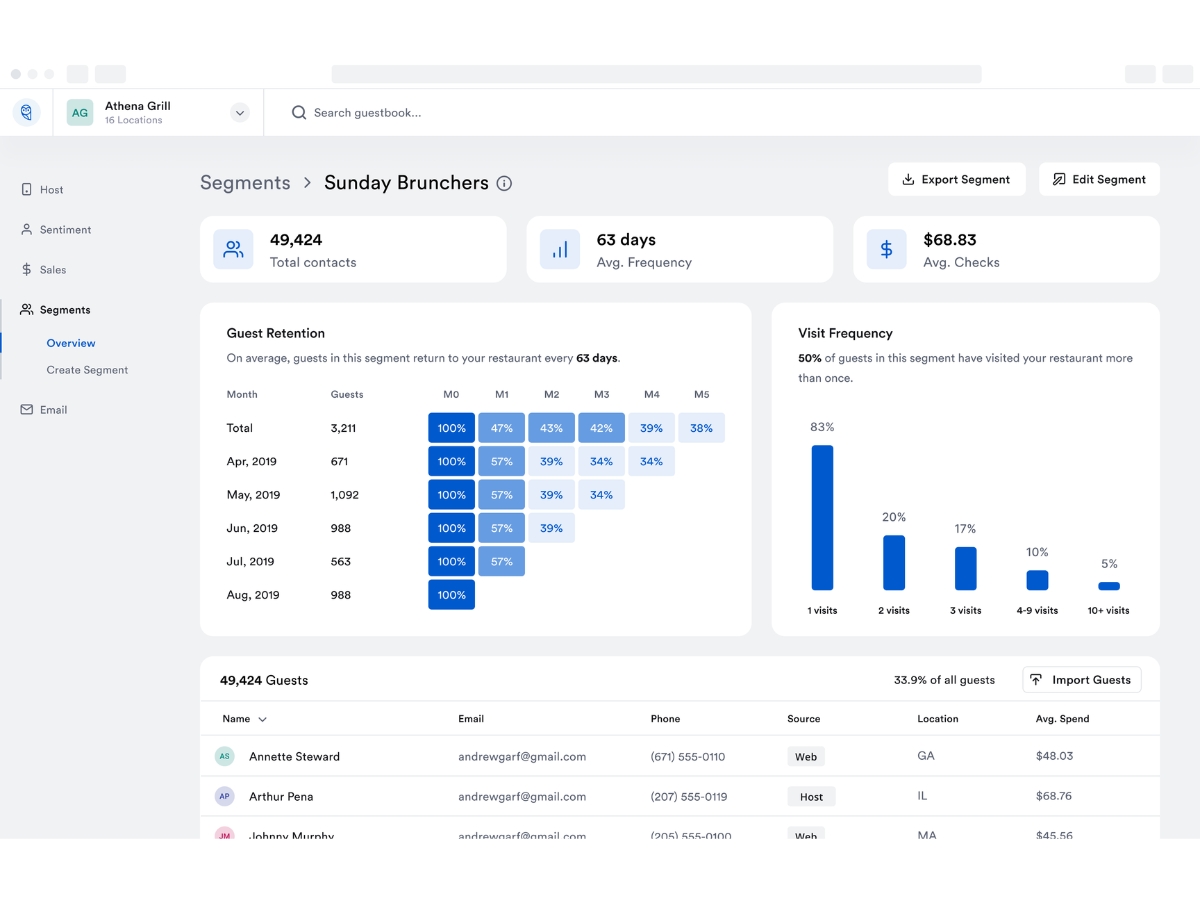This screenshot has width=1200, height=900.
Task: Go back to Segments breadcrumb
Action: pos(245,183)
